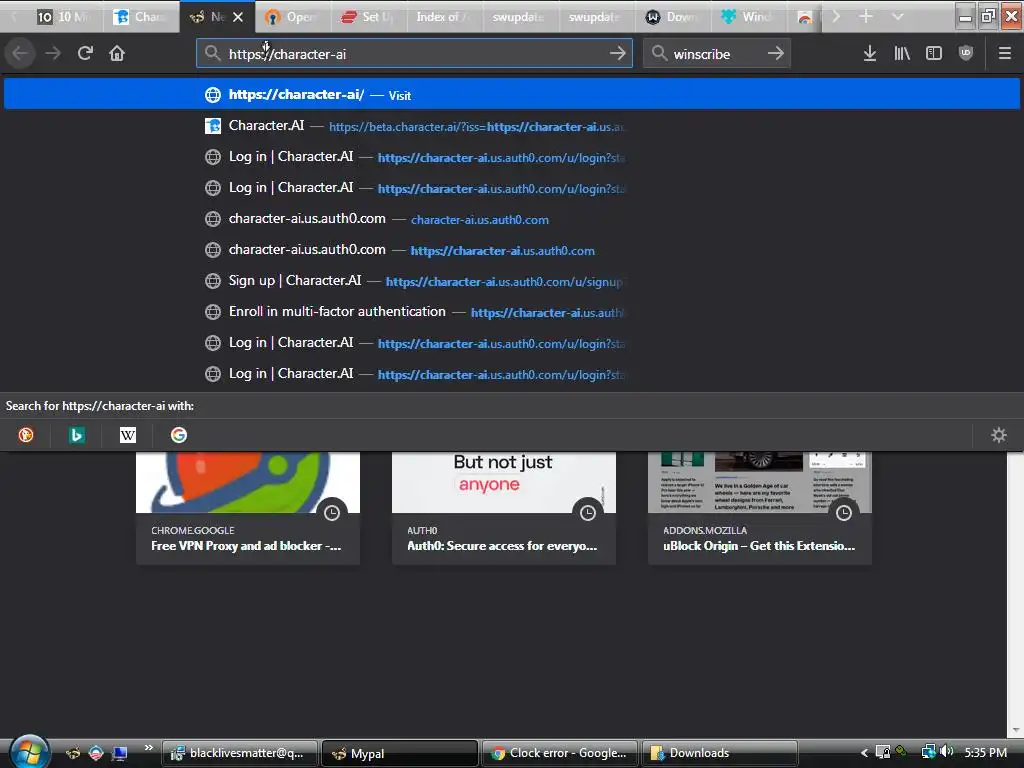Switch to the Open tab
Image resolution: width=1024 pixels, height=768 pixels.
pyautogui.click(x=293, y=17)
